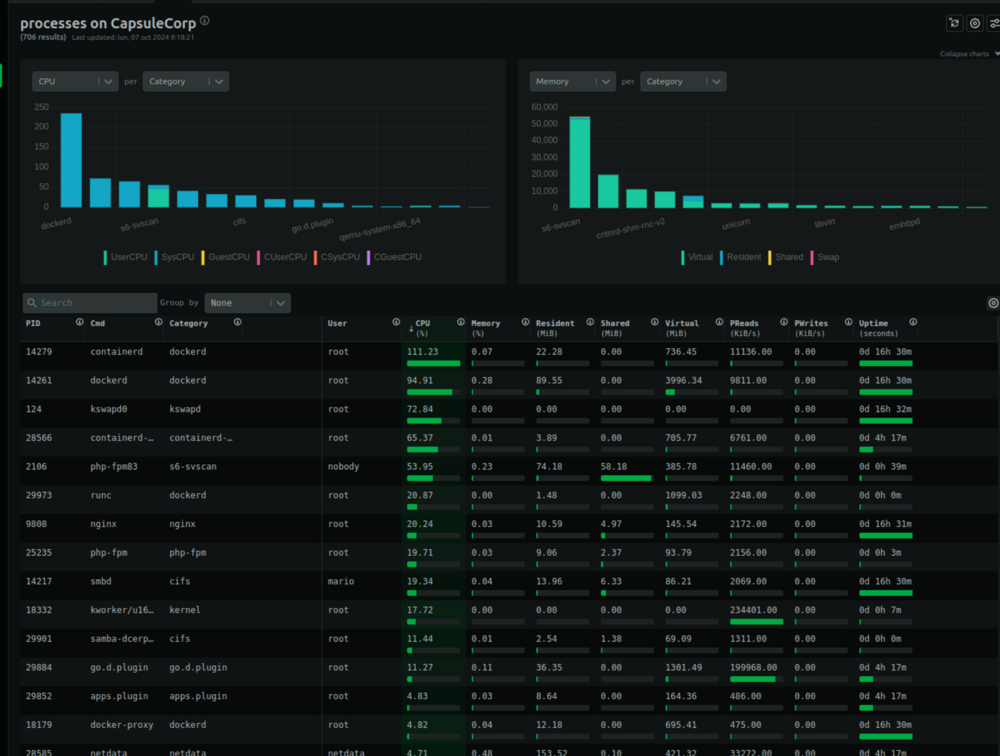The width and height of the screenshot is (1000, 756).
Task: Click php-fpm83 Shared progress bar
Action: click(627, 478)
